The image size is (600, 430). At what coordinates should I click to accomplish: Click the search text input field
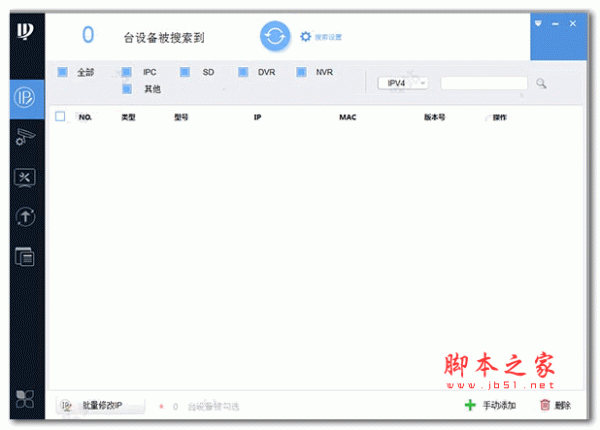(x=484, y=83)
